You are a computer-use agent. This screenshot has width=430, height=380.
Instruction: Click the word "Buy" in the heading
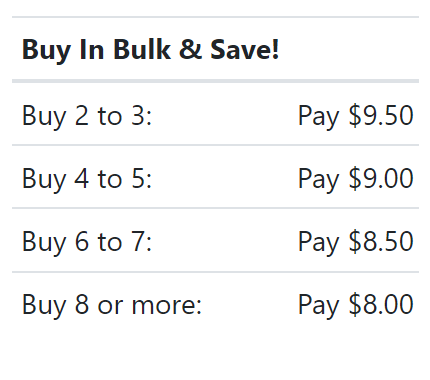coord(46,50)
